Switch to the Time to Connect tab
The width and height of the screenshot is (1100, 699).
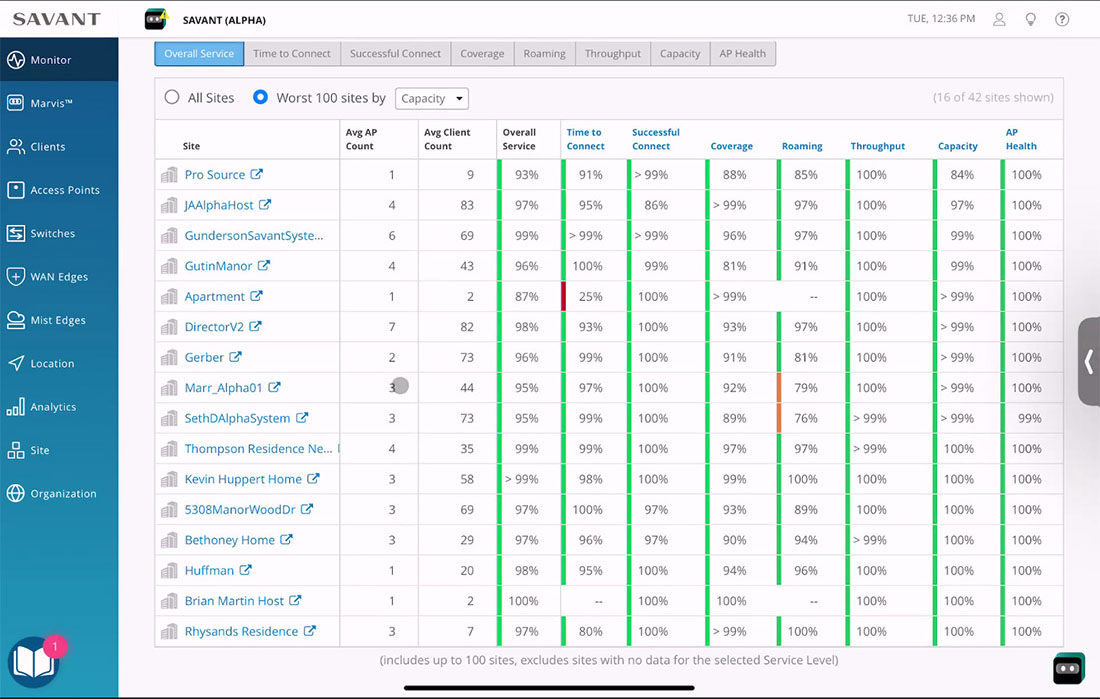(292, 53)
